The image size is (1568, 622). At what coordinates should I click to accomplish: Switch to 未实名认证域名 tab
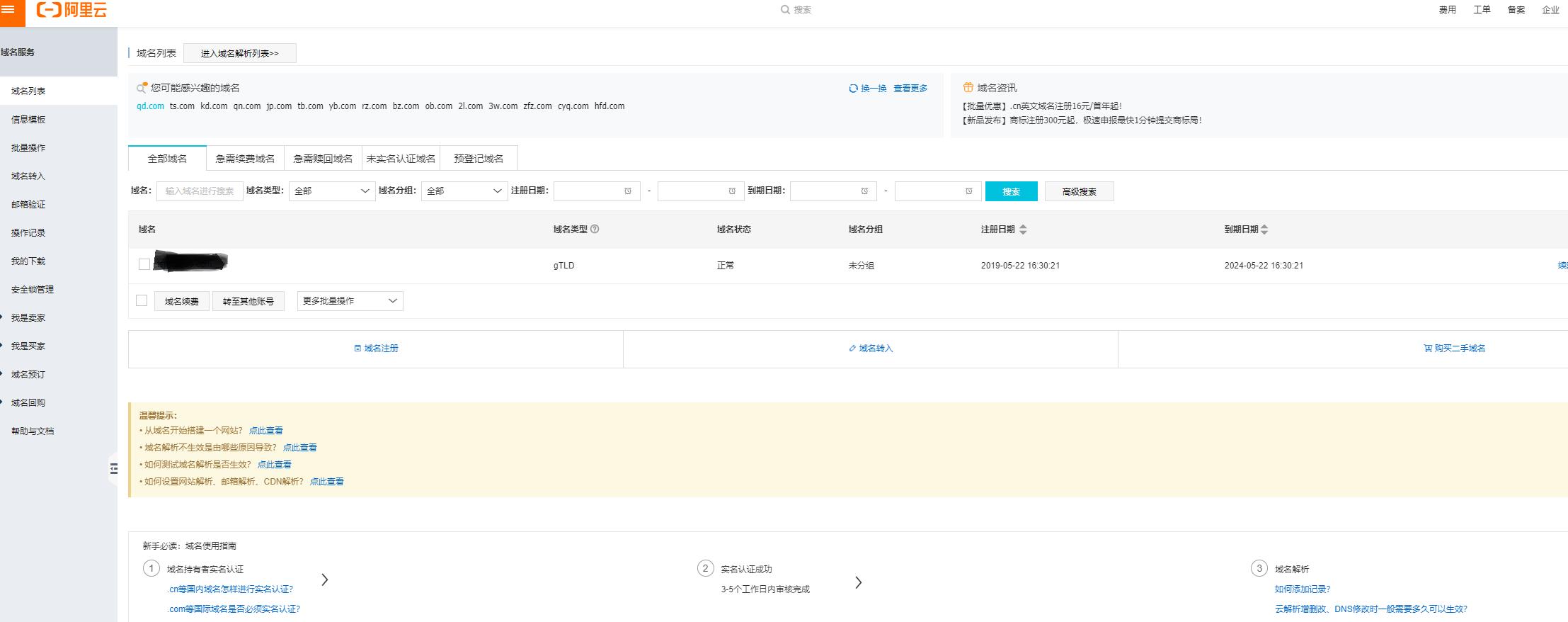click(x=401, y=159)
